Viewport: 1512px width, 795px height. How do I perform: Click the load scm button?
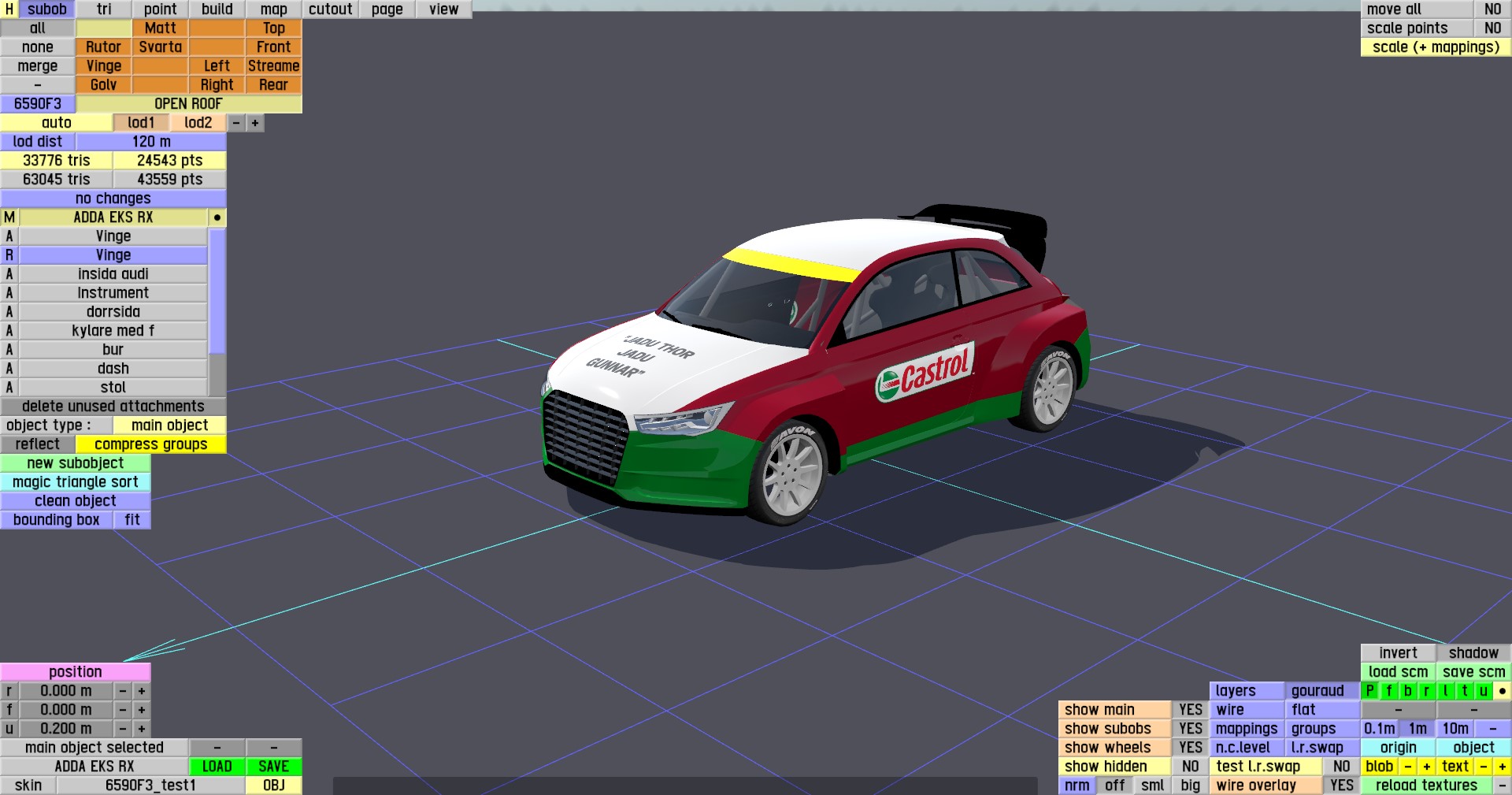tap(1399, 672)
